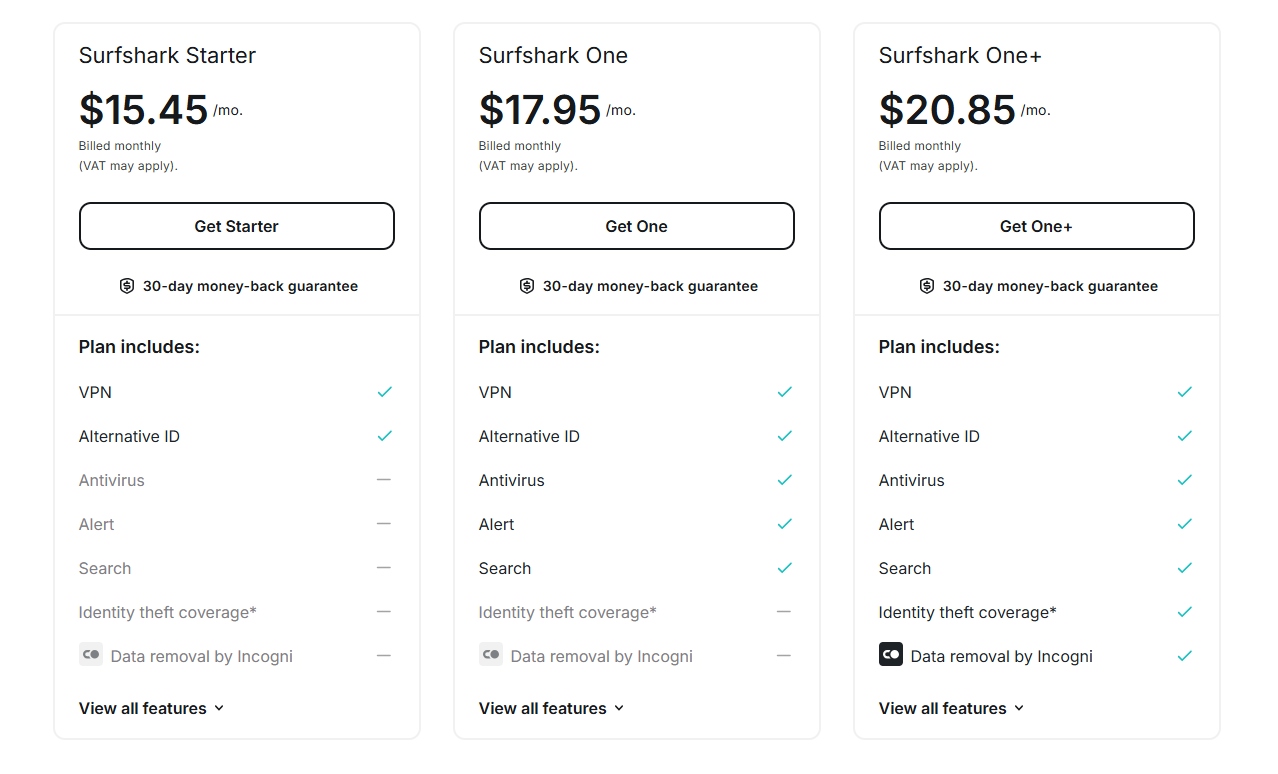Click the Incogni logo icon in the One plan
This screenshot has height=774, width=1278.
point(490,655)
